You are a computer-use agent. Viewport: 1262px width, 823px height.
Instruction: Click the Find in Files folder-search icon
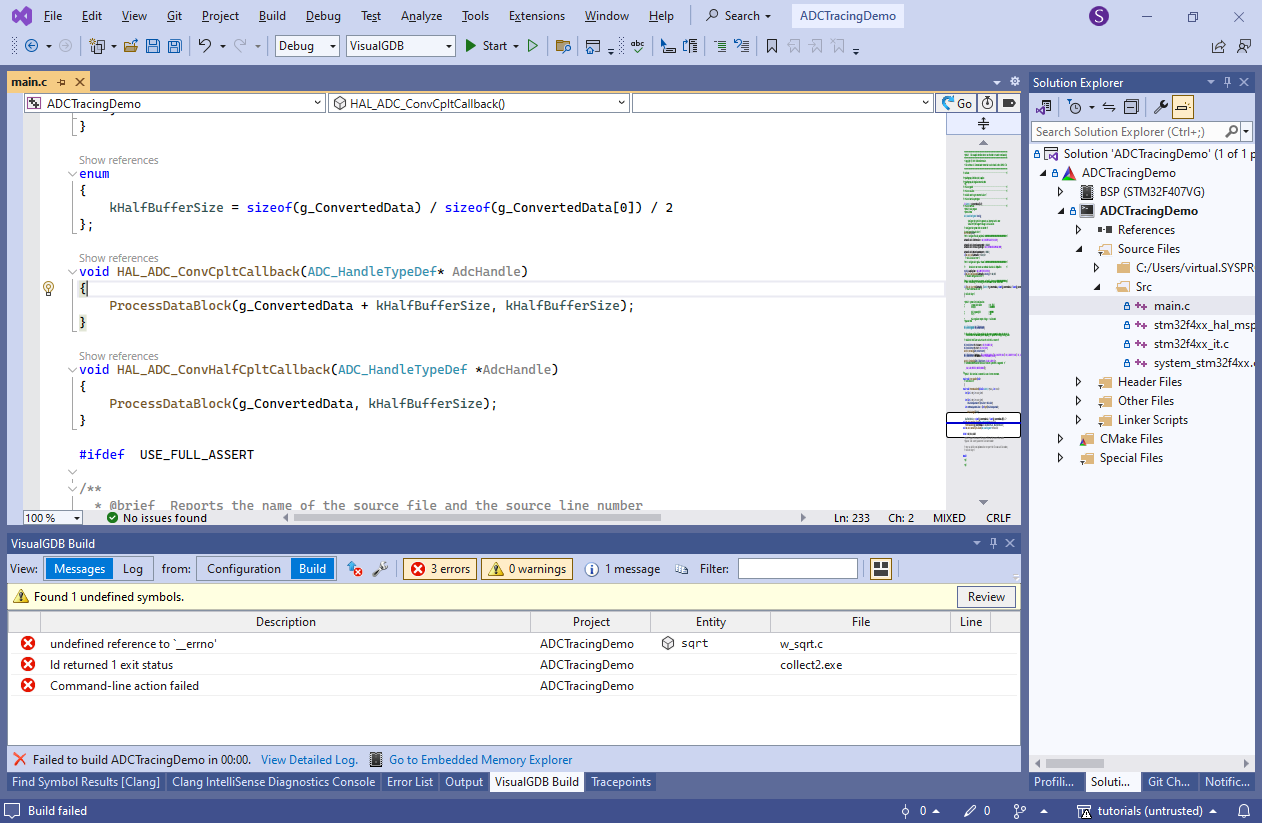[563, 46]
